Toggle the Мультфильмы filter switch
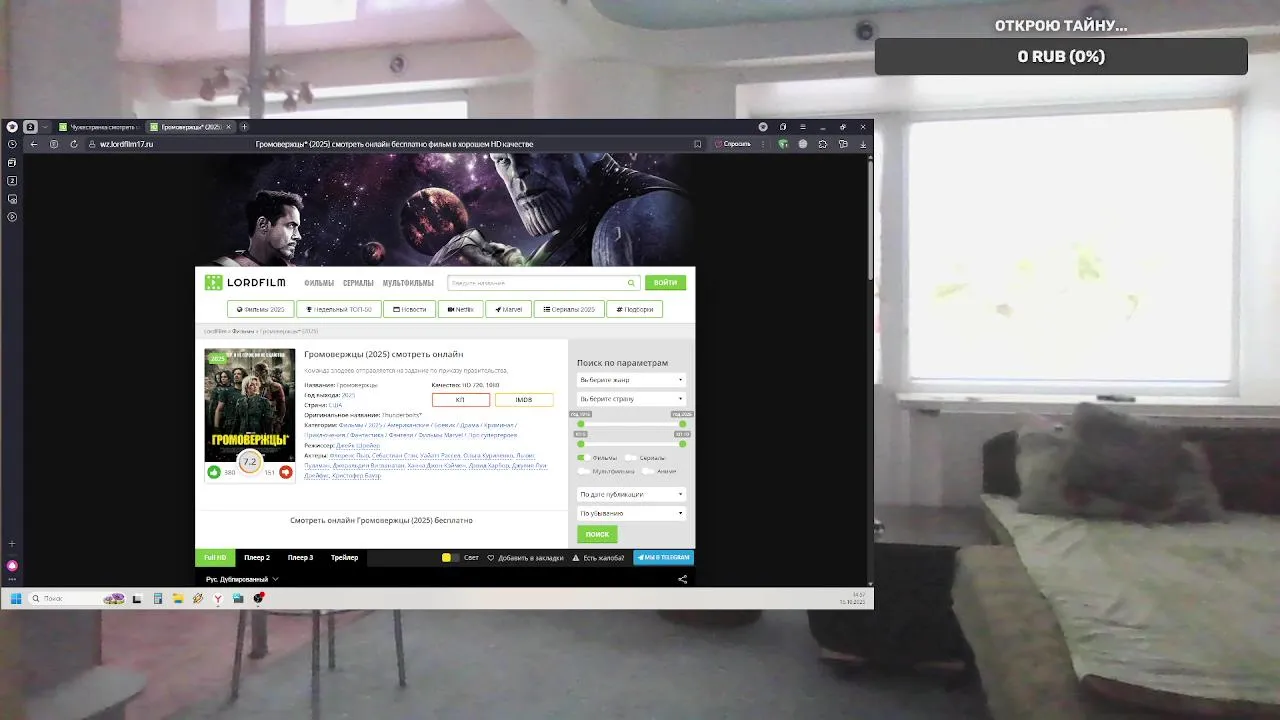This screenshot has height=720, width=1280. (584, 471)
